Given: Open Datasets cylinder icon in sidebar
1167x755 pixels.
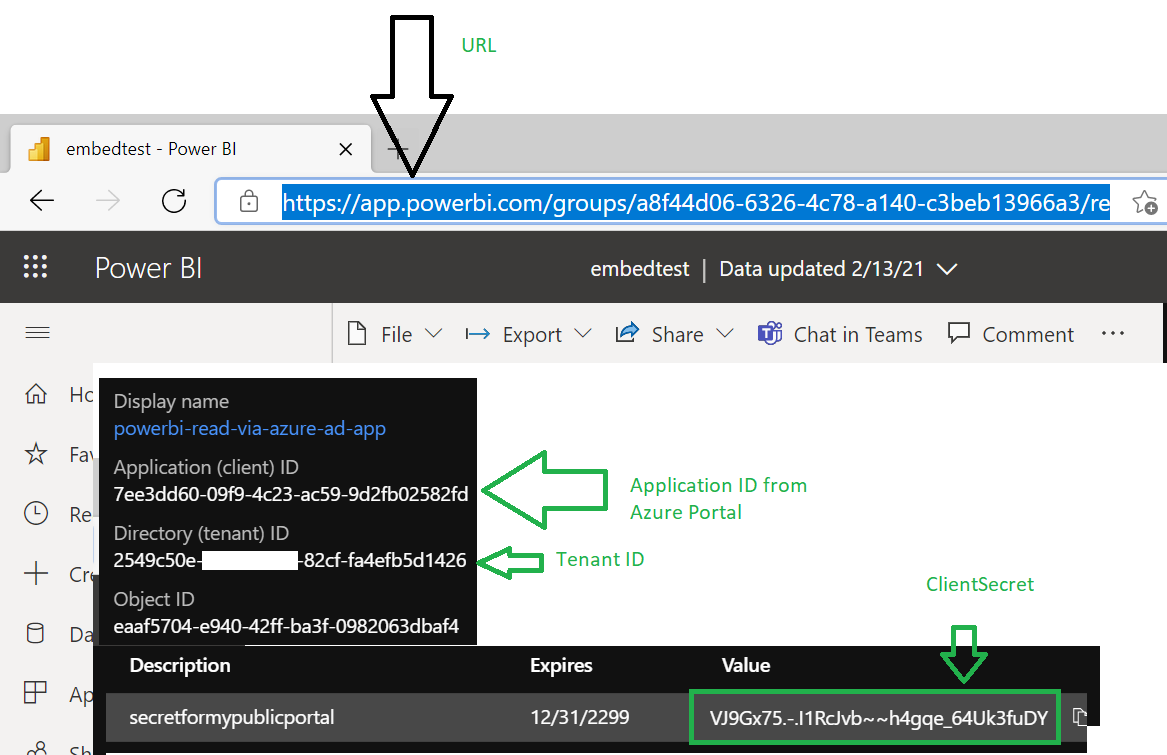Looking at the screenshot, I should [35, 633].
